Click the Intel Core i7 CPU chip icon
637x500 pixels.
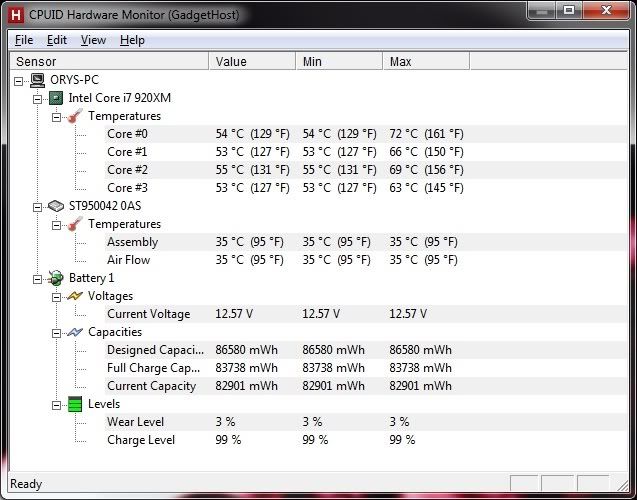click(x=56, y=98)
